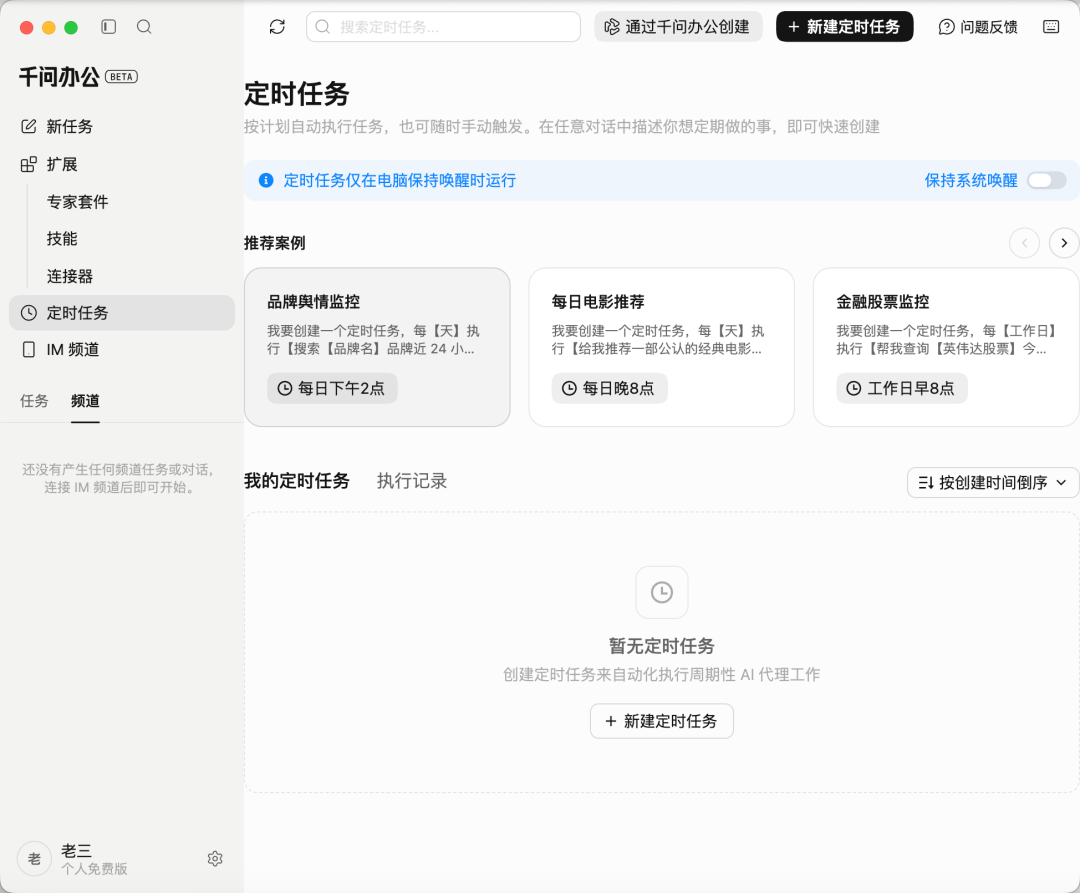Screen dimensions: 1080x893
Task: Click the clock icon in empty state
Action: 661,592
